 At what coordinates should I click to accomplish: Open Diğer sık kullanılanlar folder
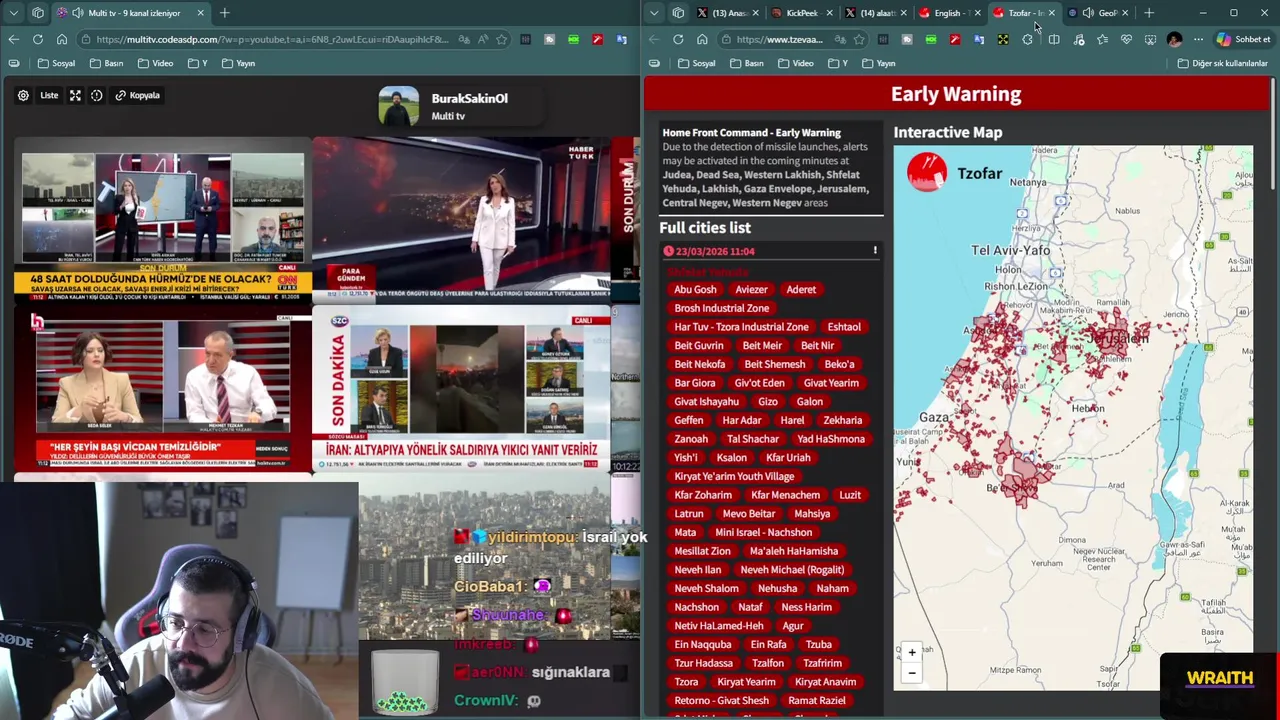coord(1223,63)
